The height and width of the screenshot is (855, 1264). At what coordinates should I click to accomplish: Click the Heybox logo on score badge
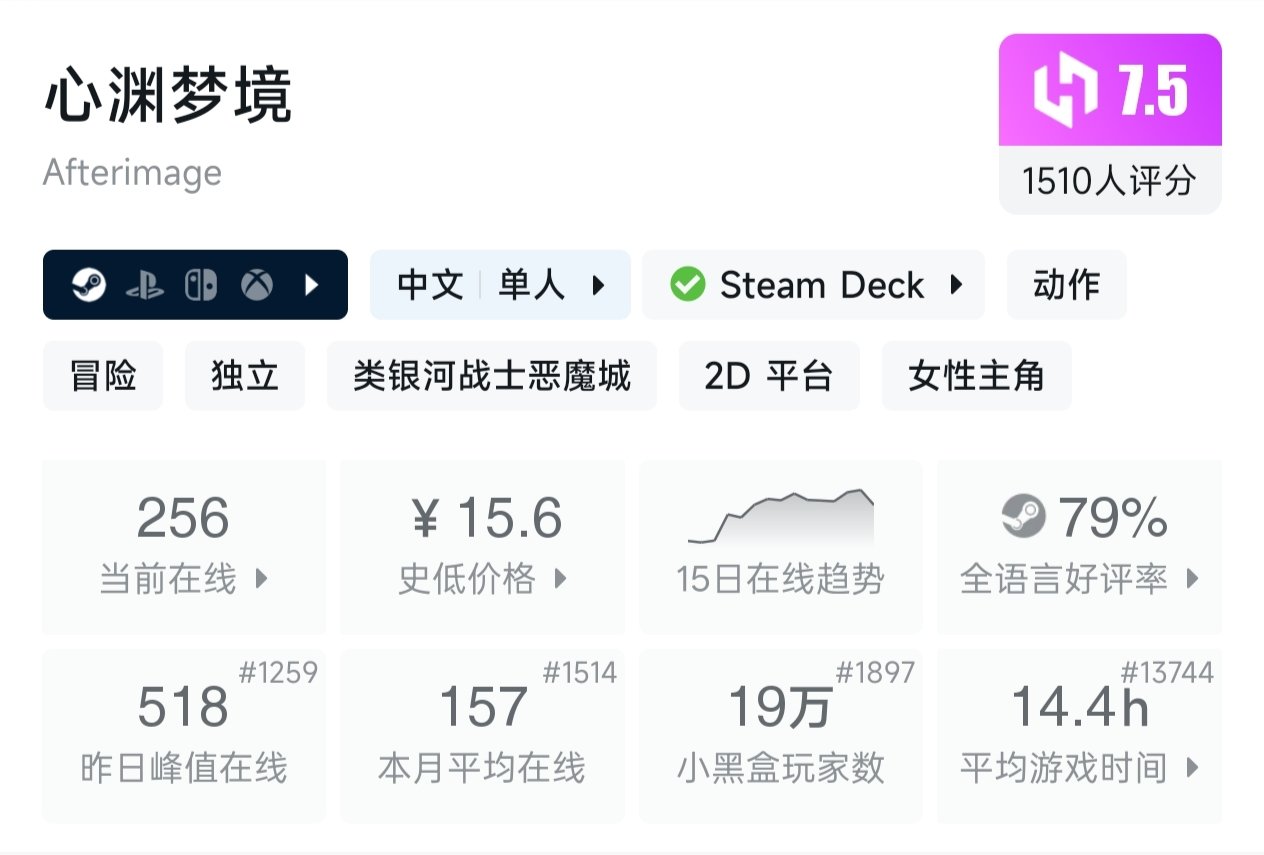click(x=1065, y=92)
